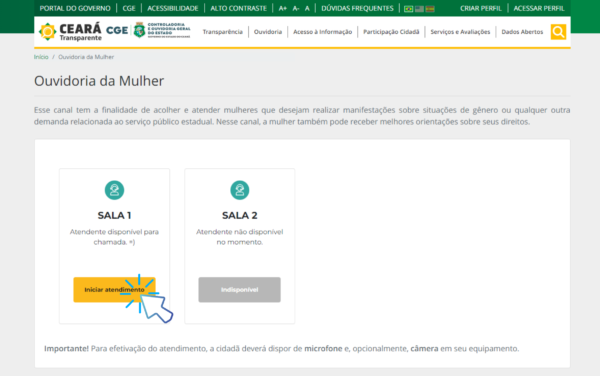Click the grey Indisponível button in SALA 2
The width and height of the screenshot is (600, 376).
pos(240,290)
